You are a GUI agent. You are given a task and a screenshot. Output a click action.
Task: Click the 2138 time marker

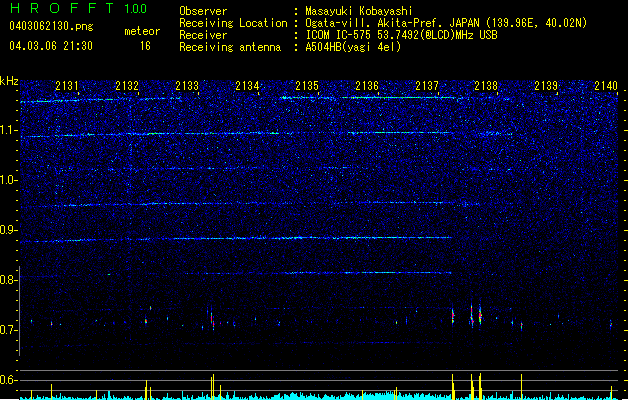point(486,86)
